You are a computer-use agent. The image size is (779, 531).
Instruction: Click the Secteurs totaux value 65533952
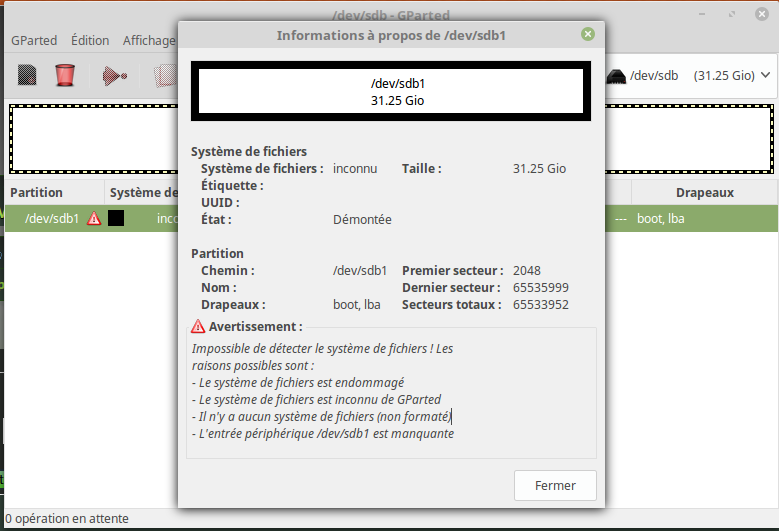point(541,304)
